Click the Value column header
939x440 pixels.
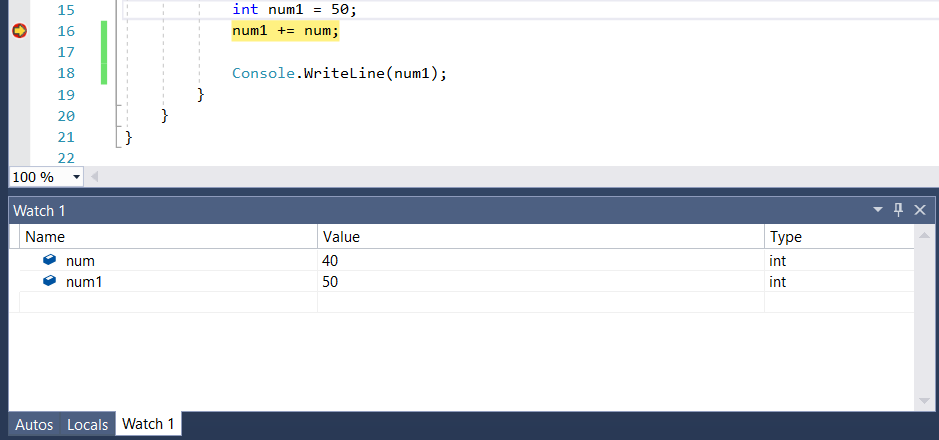click(x=541, y=237)
